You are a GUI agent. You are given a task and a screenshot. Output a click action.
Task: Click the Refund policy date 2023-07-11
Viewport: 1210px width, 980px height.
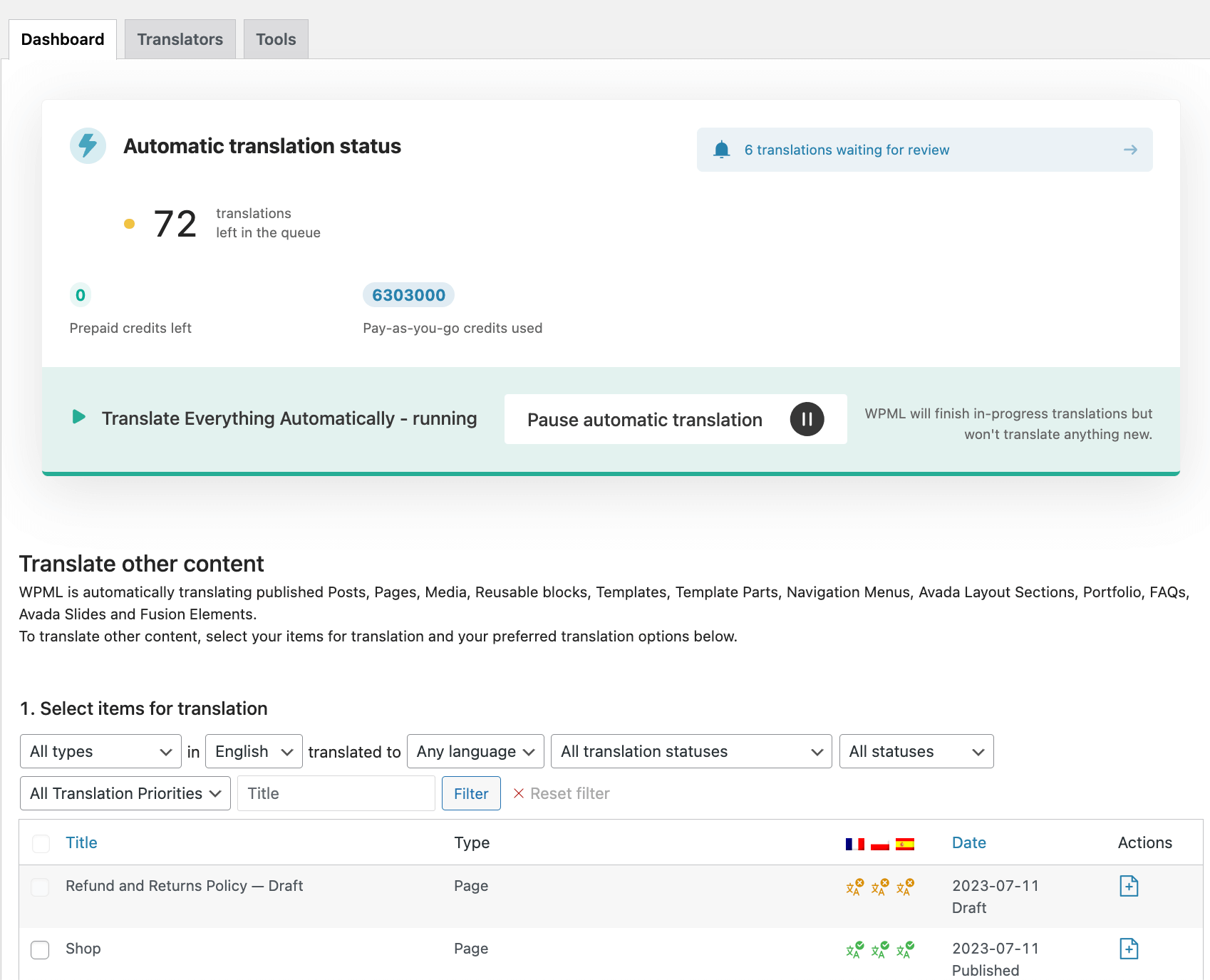pos(996,885)
